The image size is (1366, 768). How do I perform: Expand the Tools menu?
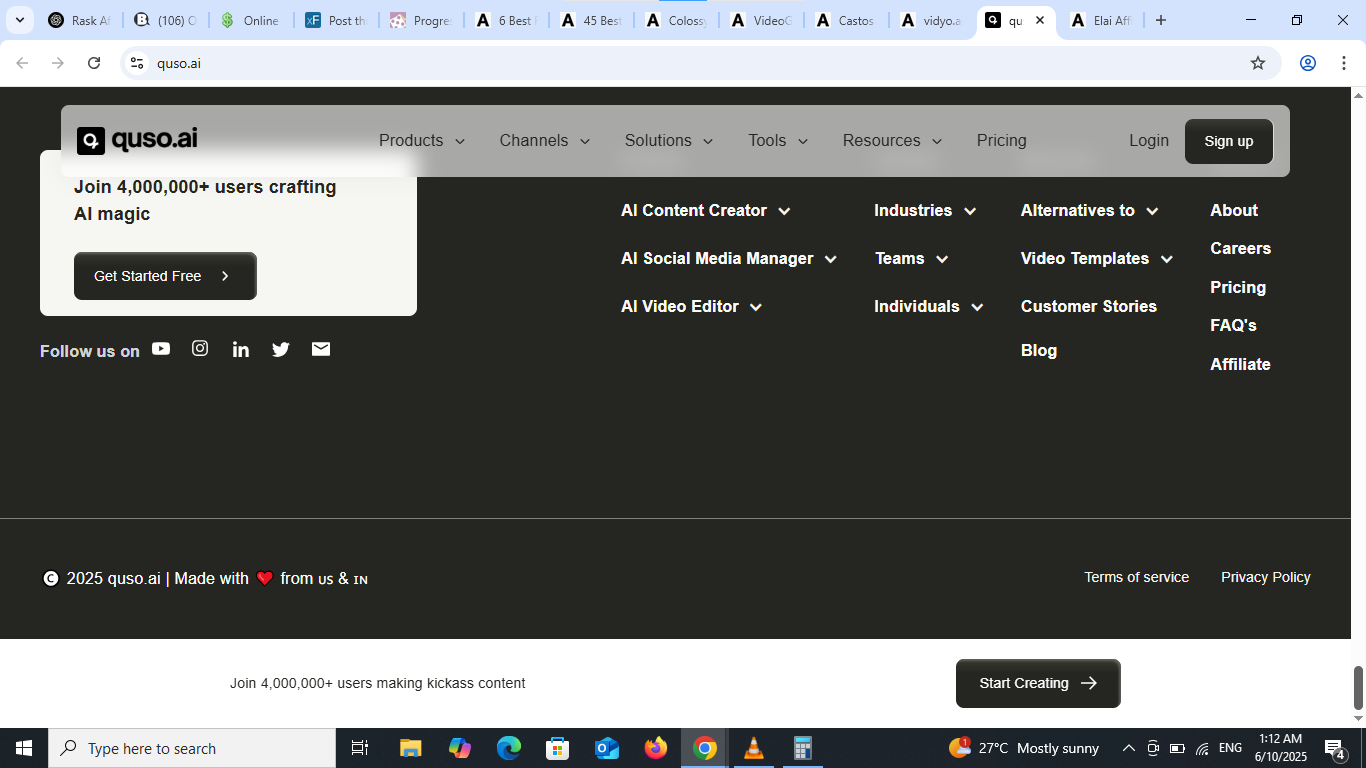778,141
